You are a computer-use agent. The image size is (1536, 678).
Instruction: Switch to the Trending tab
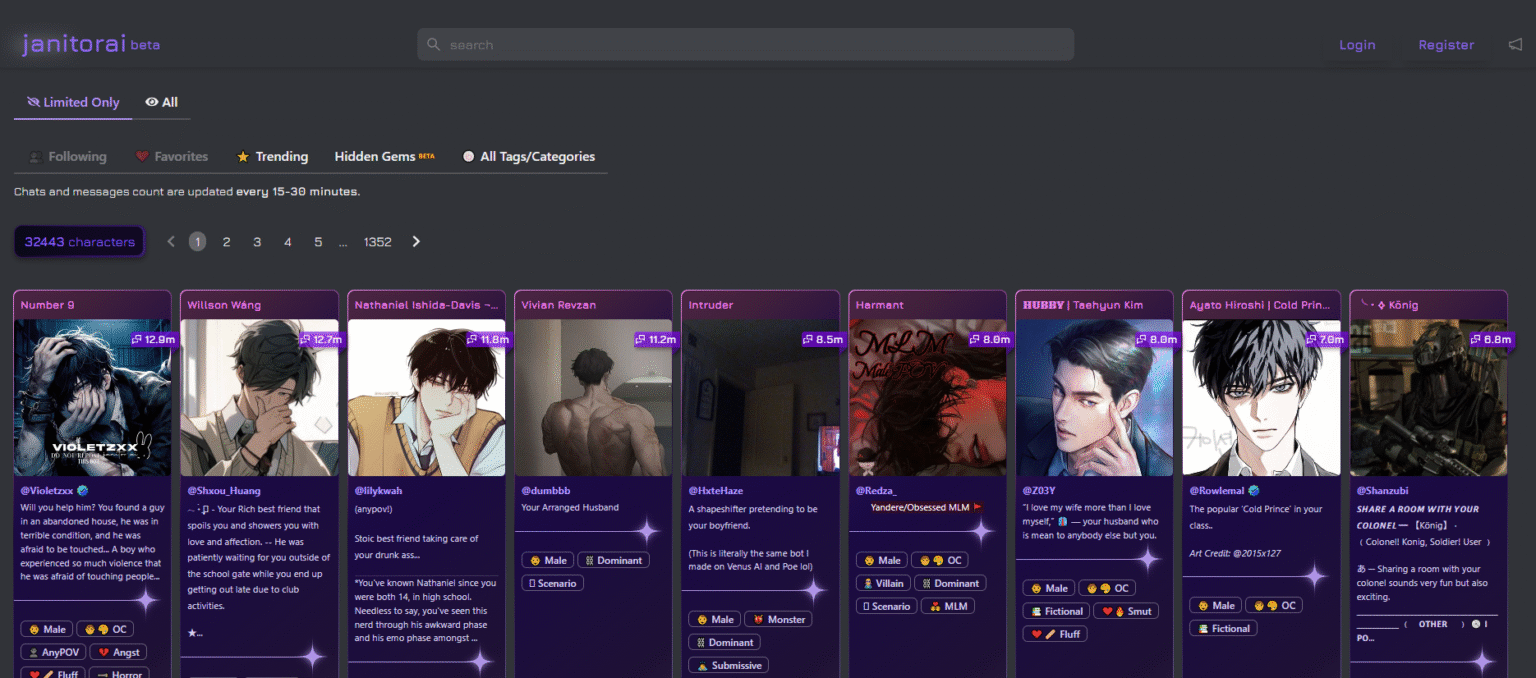[272, 157]
